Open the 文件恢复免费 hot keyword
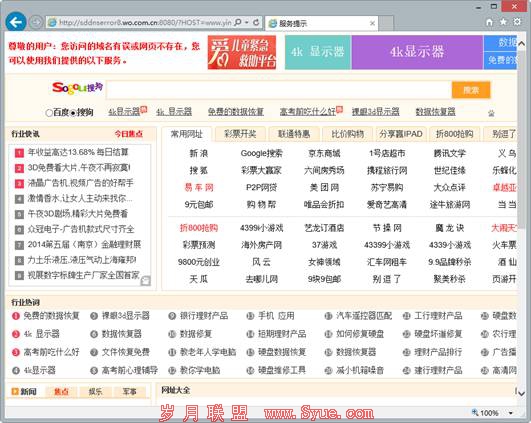 click(x=126, y=352)
